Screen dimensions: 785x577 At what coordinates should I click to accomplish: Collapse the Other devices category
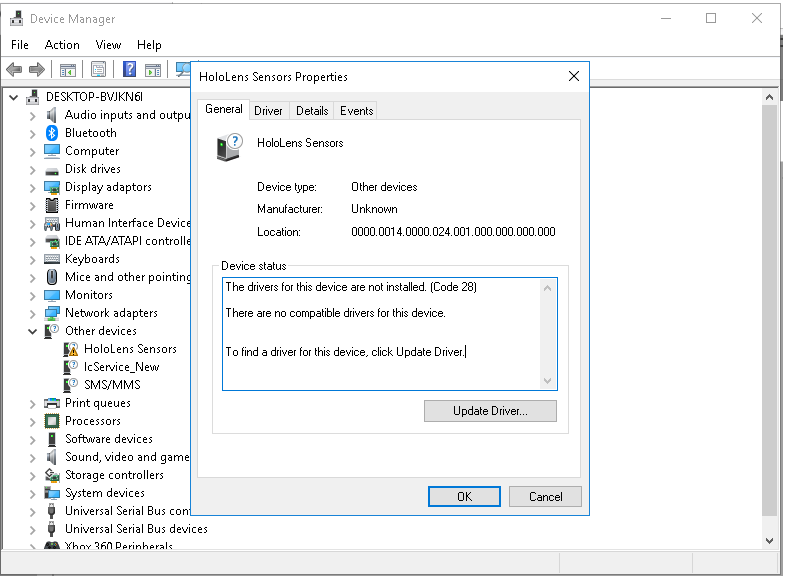pos(33,331)
